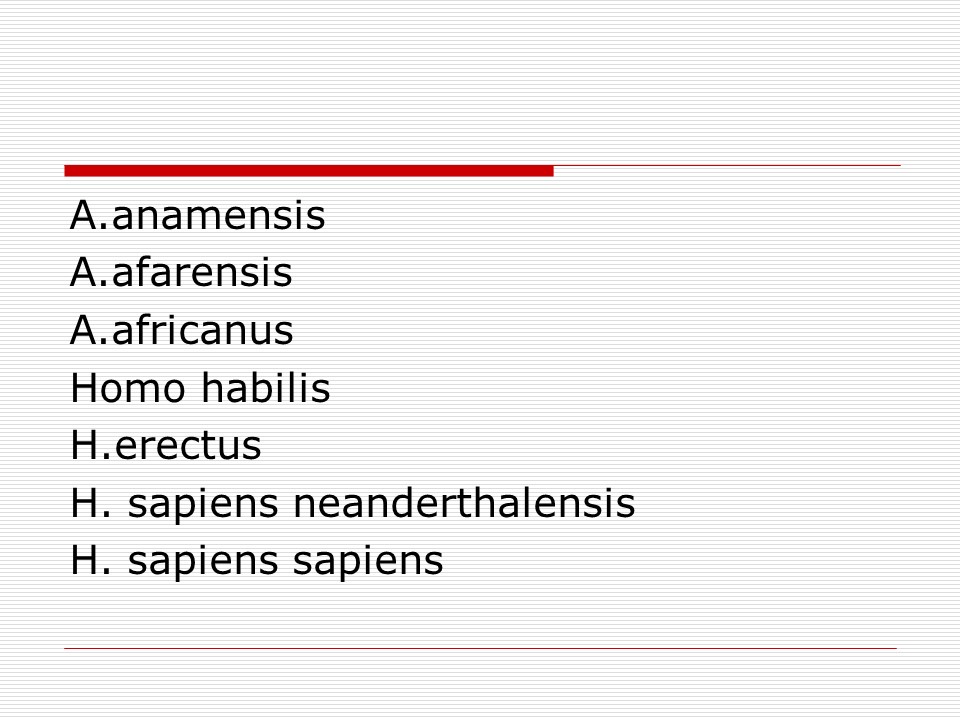This screenshot has width=960, height=720.
Task: Click the A.afarensis text line
Action: (x=181, y=273)
